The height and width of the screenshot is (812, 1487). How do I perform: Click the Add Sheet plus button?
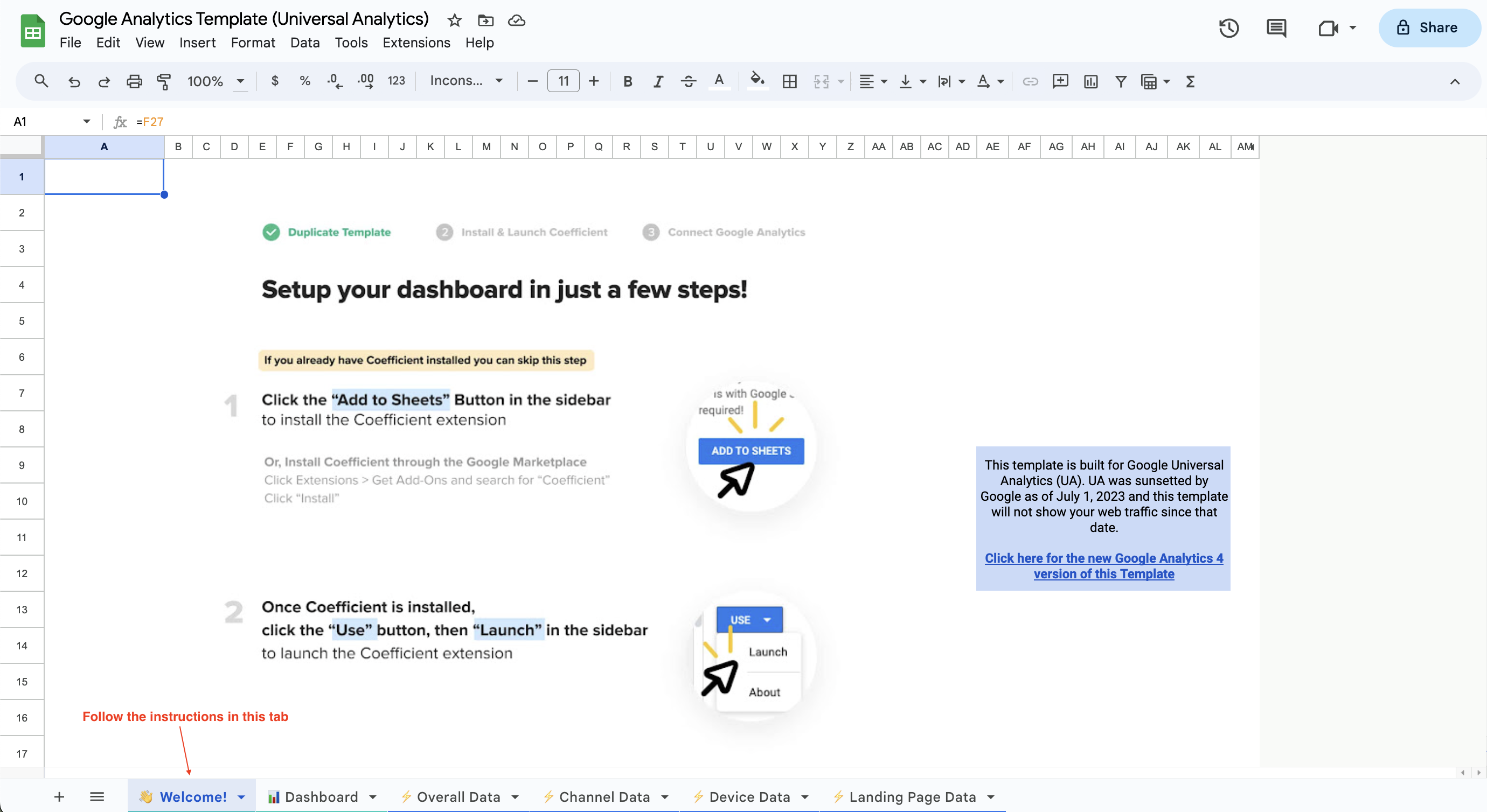tap(59, 796)
